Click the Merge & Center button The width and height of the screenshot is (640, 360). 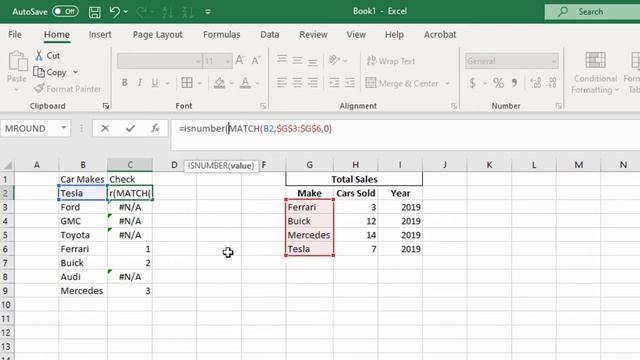point(402,83)
